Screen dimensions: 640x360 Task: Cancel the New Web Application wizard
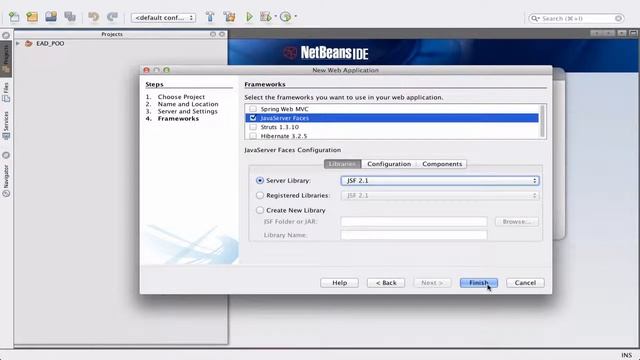click(x=525, y=283)
